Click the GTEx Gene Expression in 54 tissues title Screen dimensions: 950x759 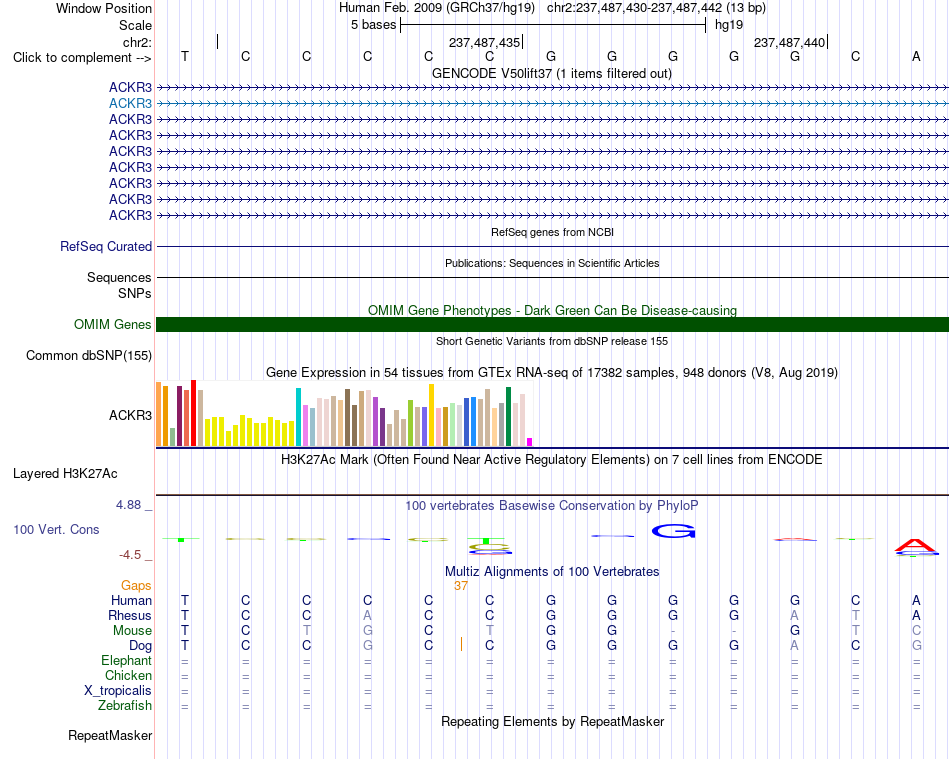click(x=552, y=373)
